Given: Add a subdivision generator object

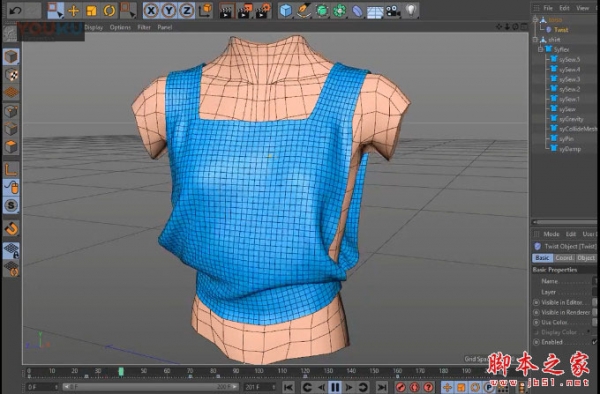Looking at the screenshot, I should (322, 11).
